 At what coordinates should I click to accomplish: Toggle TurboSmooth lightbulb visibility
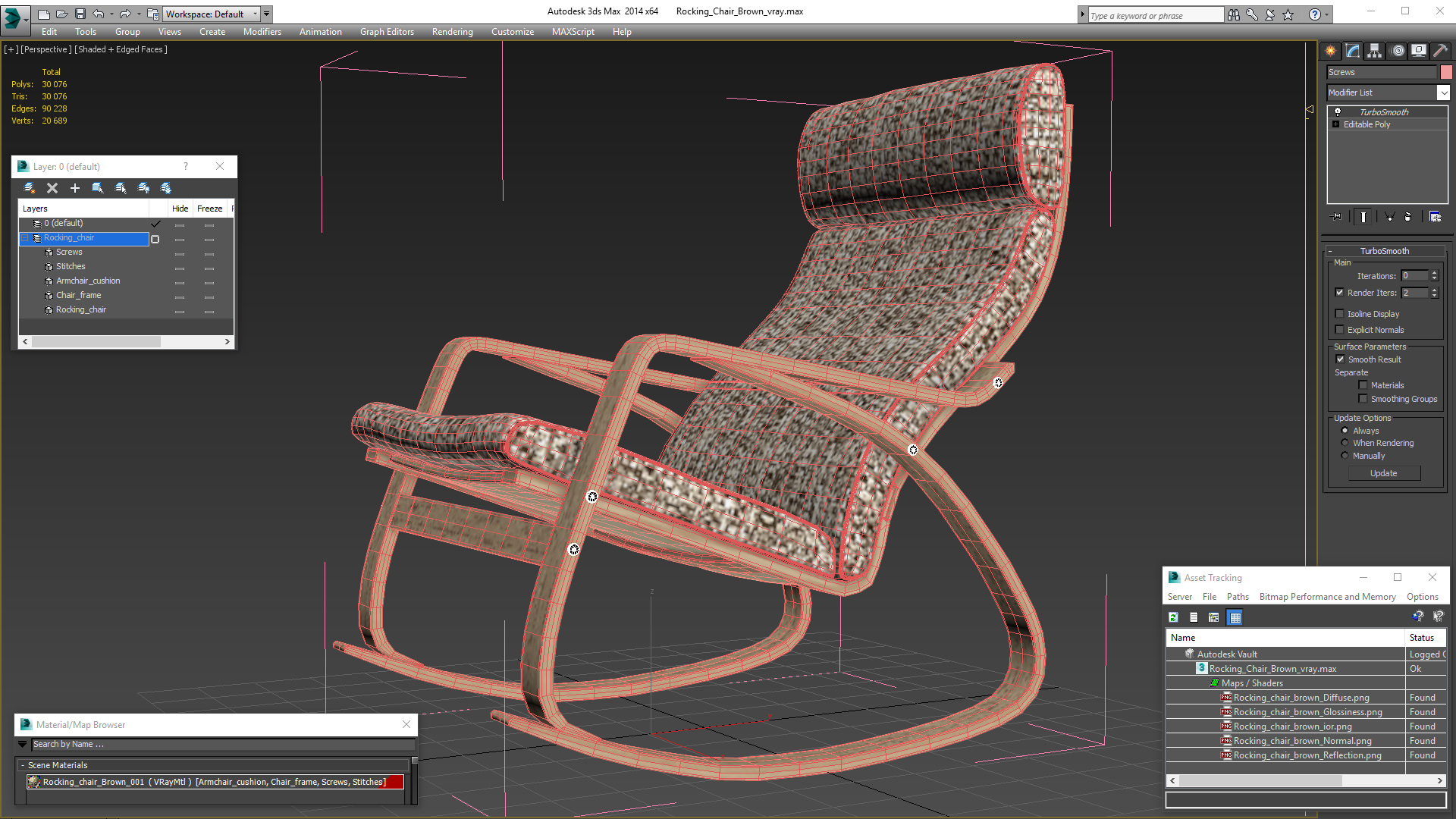click(1338, 111)
